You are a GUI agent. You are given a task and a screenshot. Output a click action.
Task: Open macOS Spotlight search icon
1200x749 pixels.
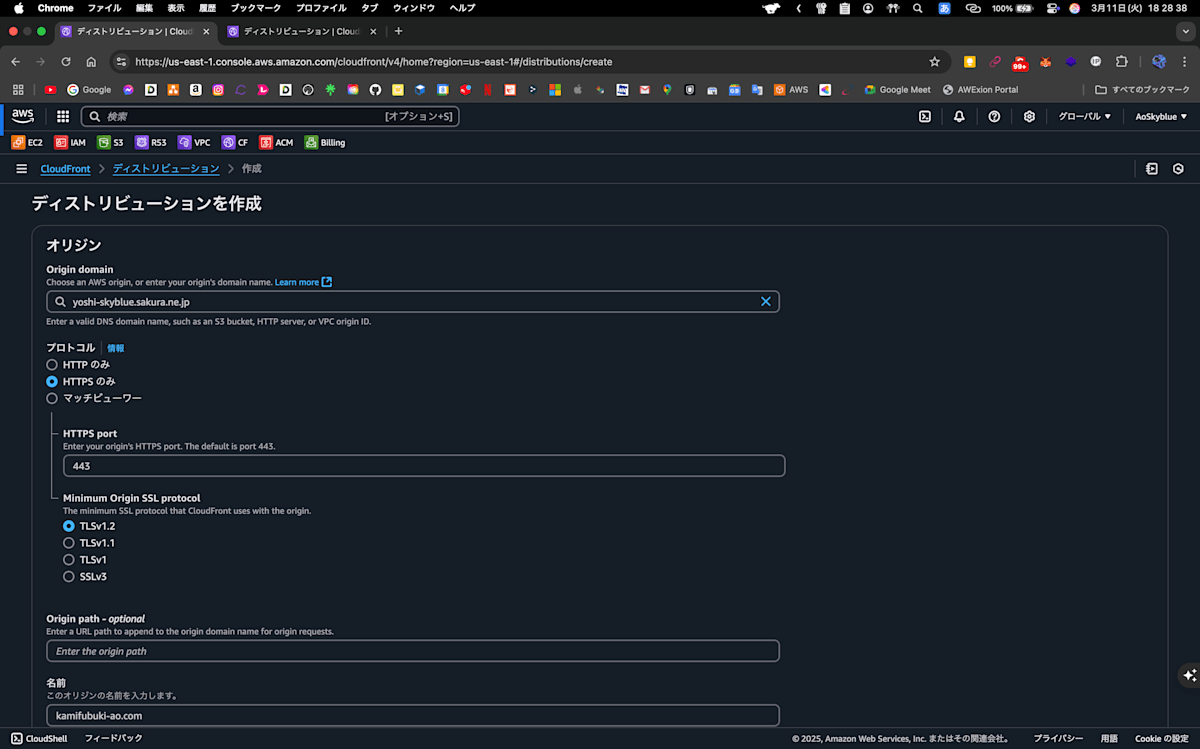(x=918, y=8)
